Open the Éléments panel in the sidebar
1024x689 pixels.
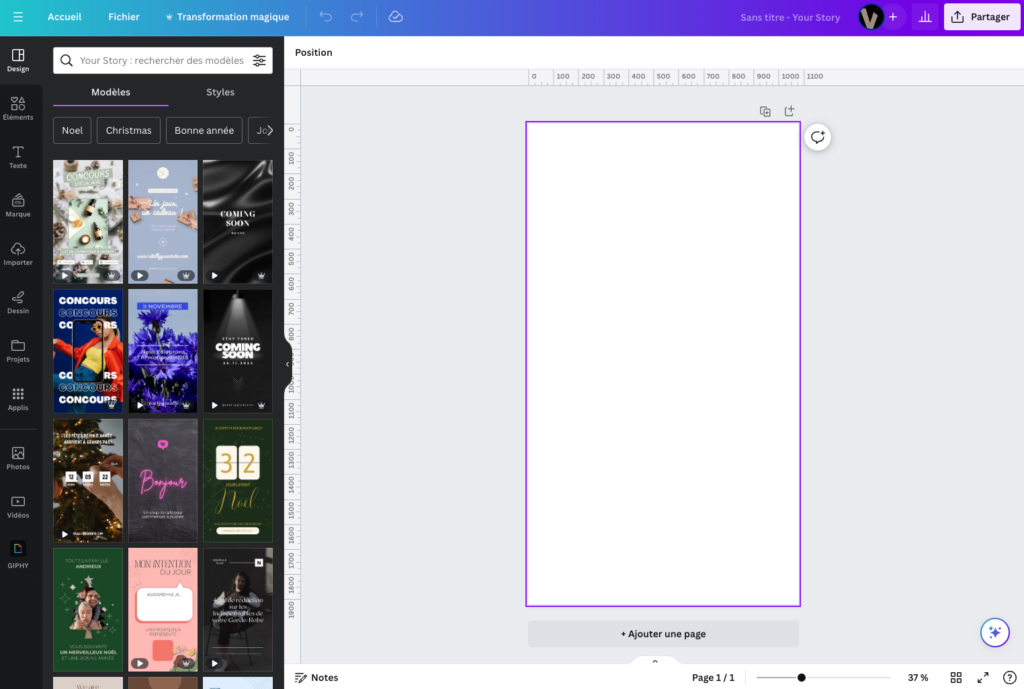click(18, 107)
